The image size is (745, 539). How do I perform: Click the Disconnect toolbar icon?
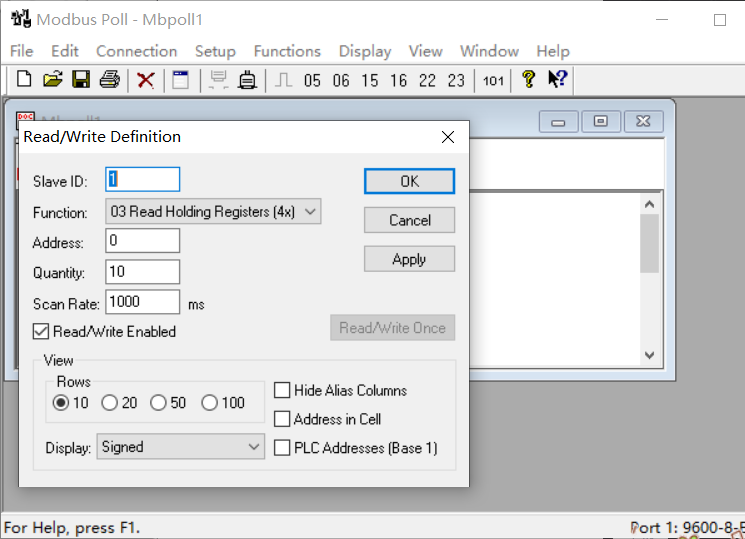coord(247,80)
